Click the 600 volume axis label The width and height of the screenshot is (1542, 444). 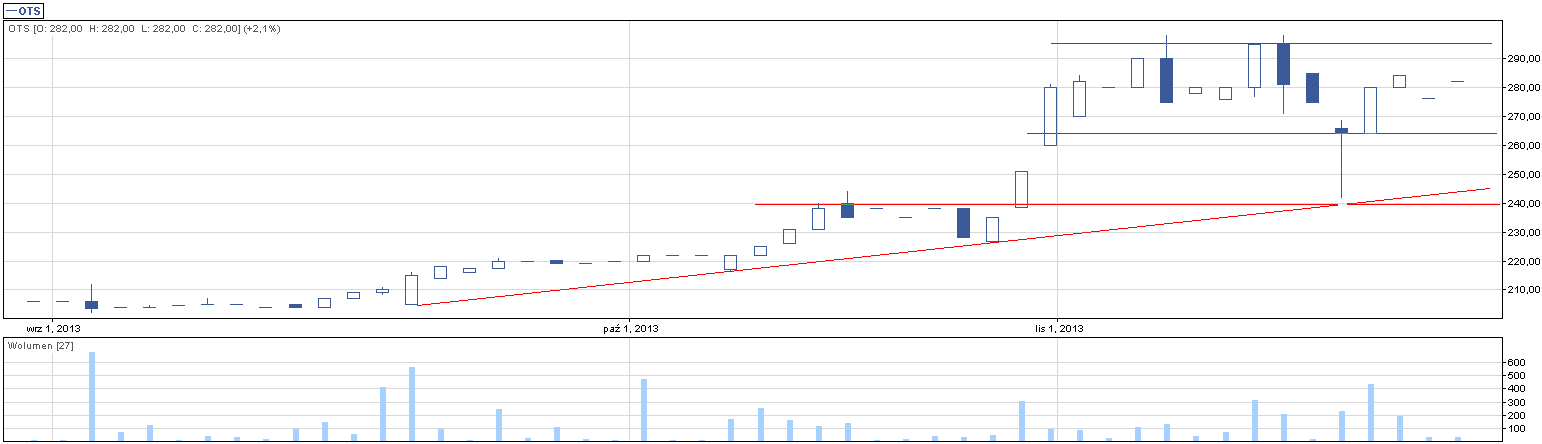click(x=1516, y=362)
